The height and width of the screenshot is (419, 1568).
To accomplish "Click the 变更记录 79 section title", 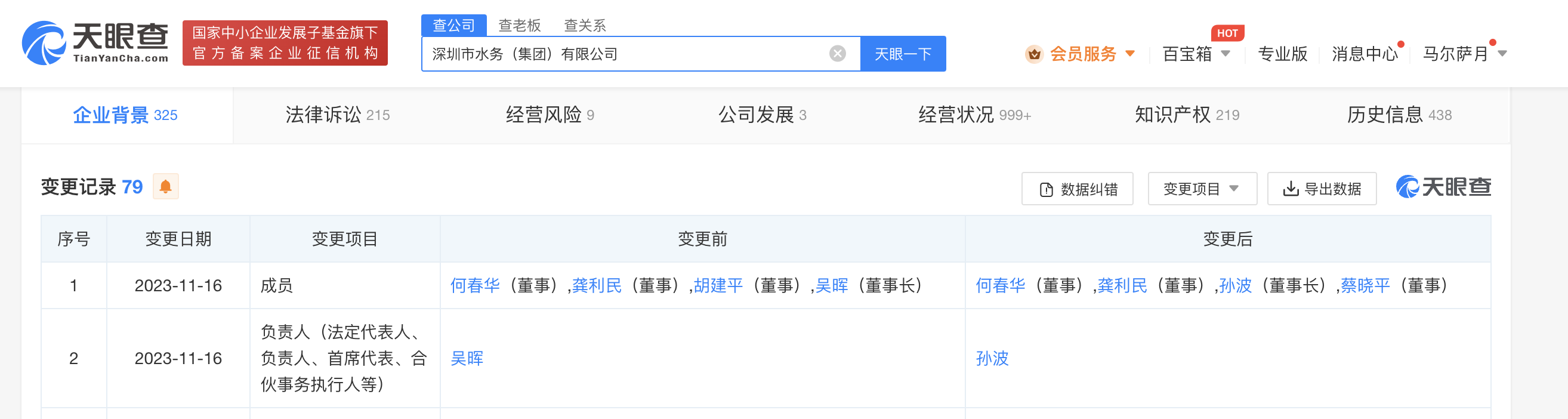I will tap(92, 186).
